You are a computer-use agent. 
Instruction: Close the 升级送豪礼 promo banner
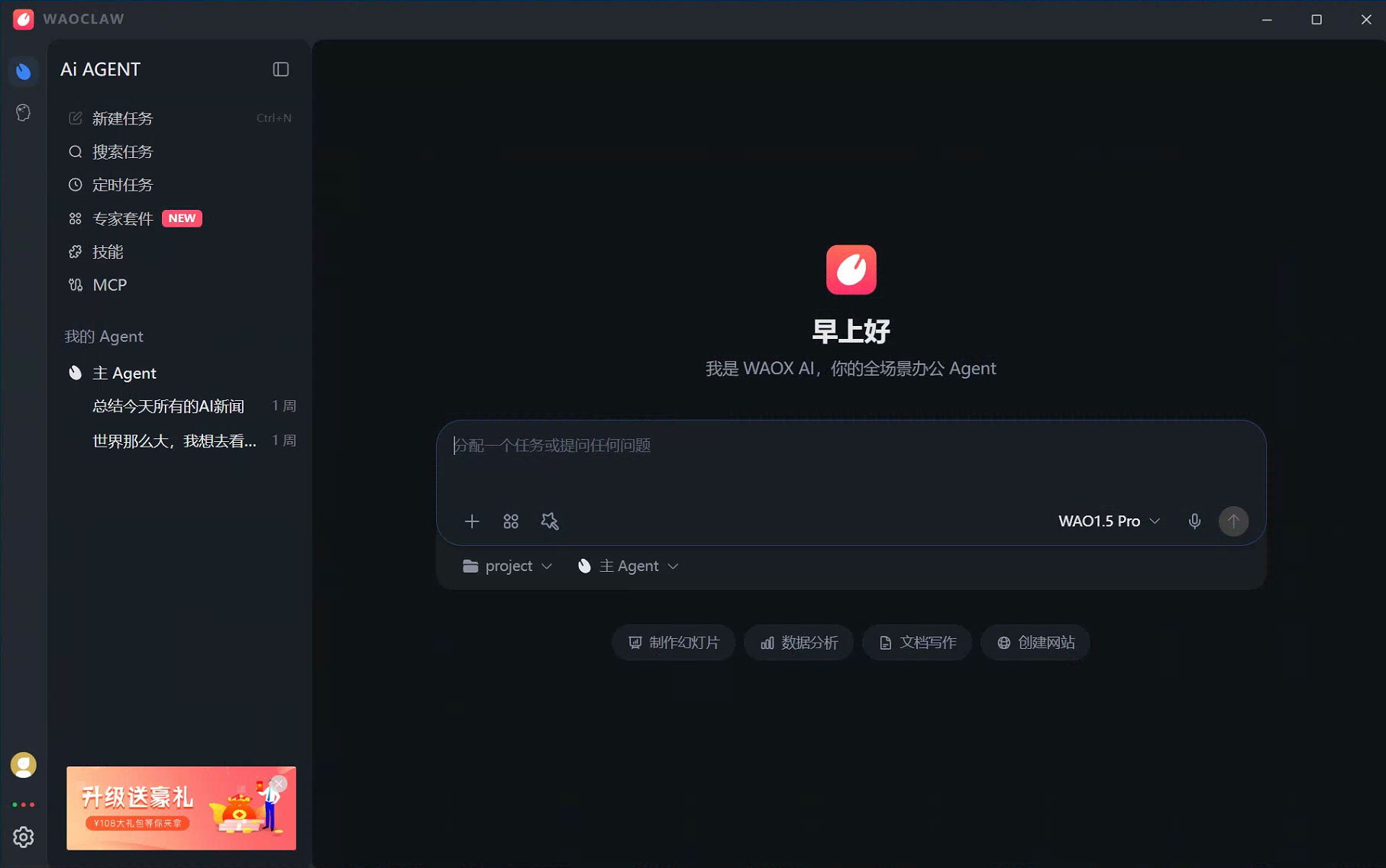coord(279,784)
